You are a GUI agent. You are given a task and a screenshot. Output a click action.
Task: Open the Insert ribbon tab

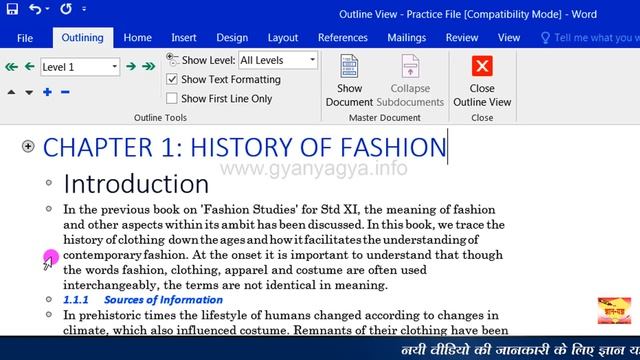pyautogui.click(x=184, y=38)
